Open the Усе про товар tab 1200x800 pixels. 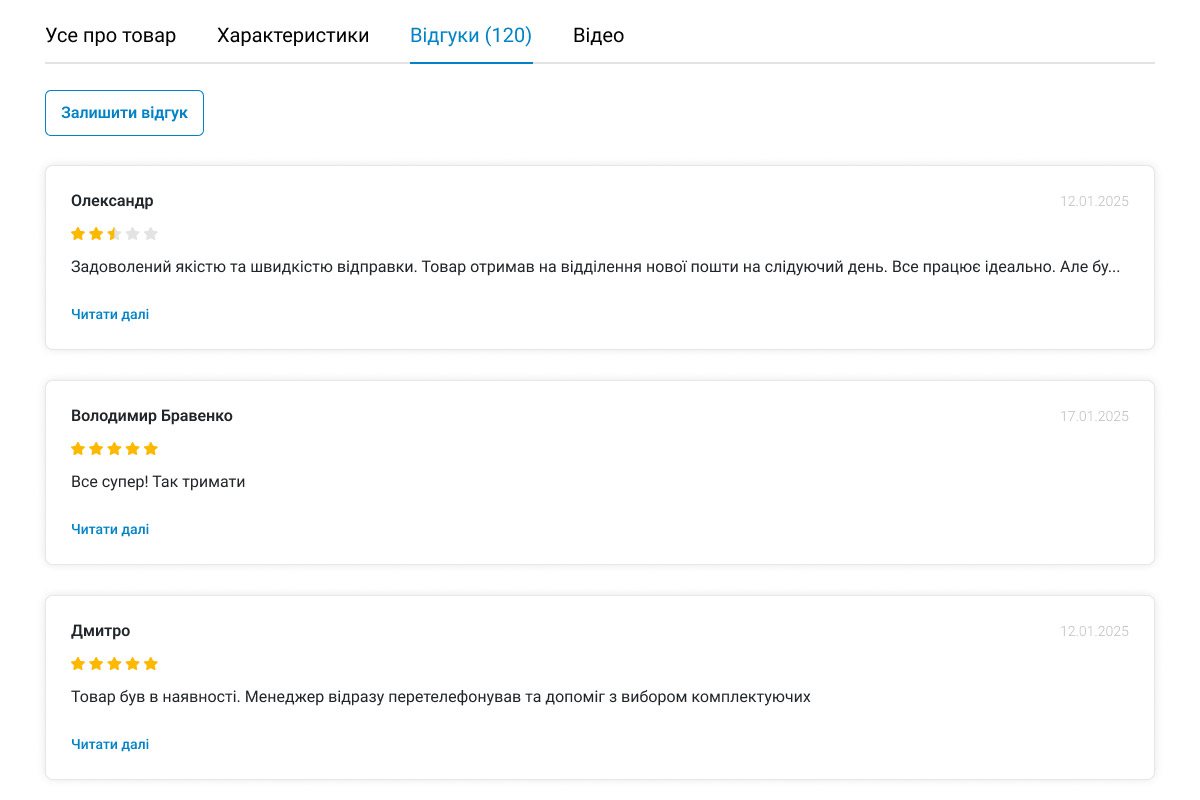tap(110, 36)
